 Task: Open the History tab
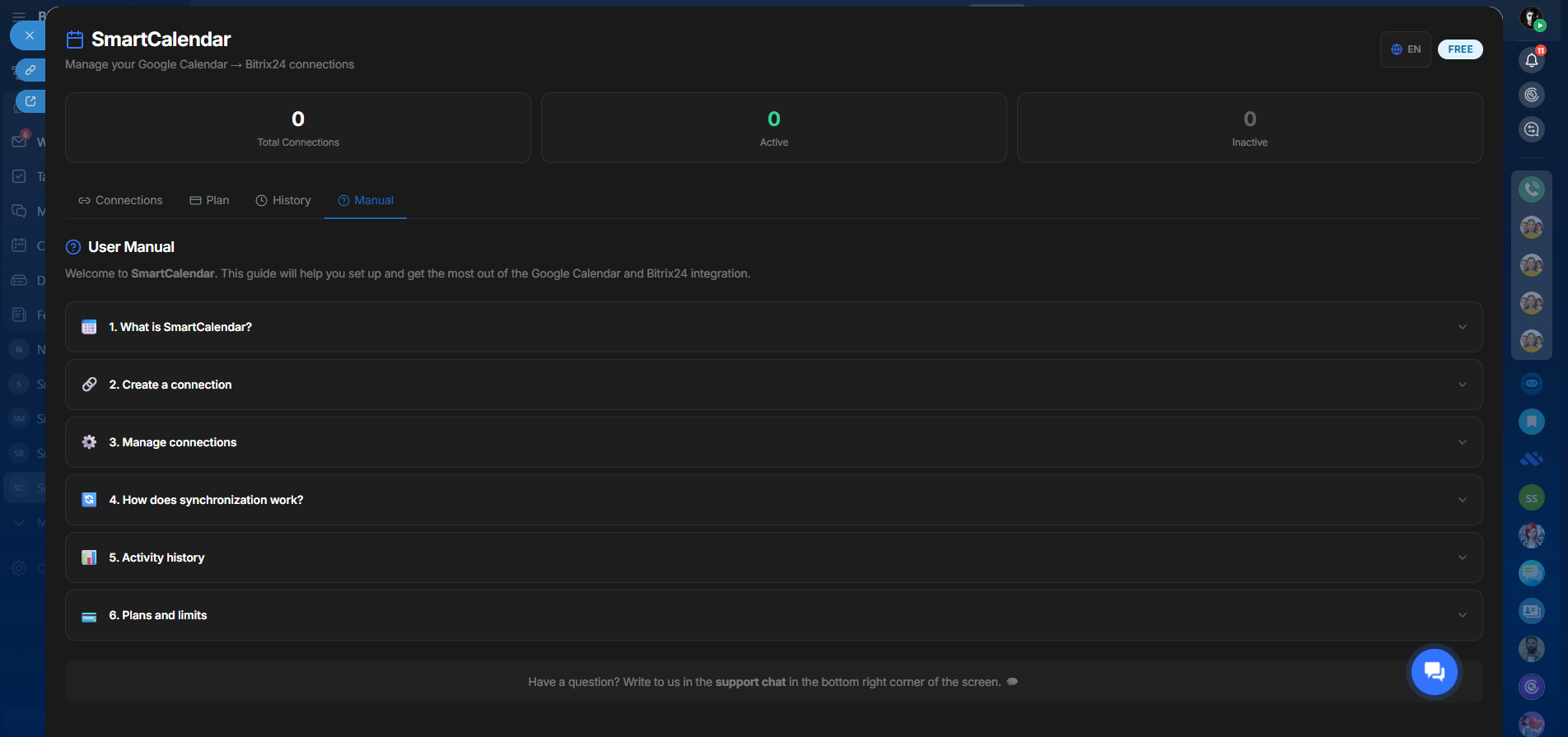pos(283,200)
